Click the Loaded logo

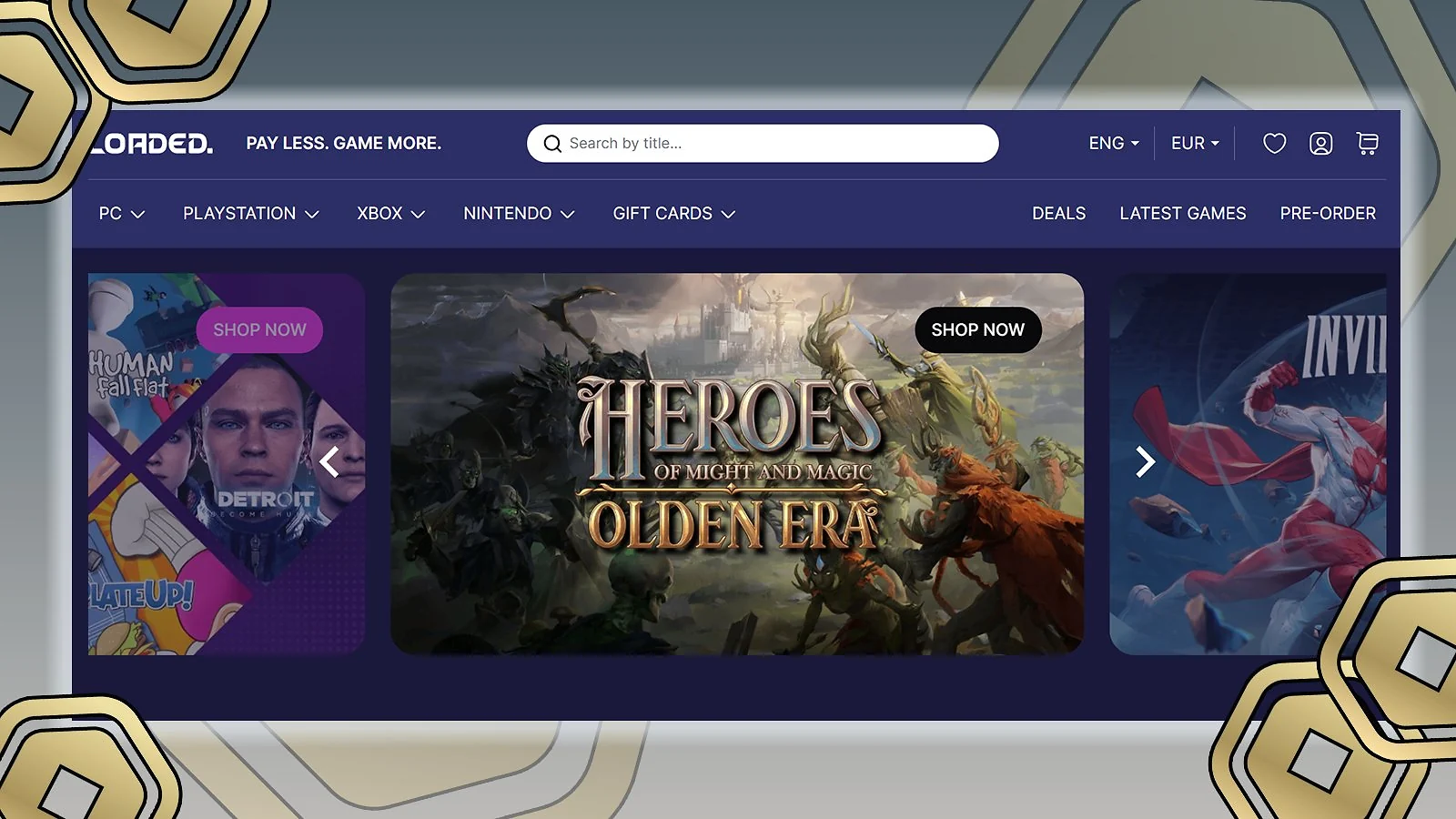[x=152, y=144]
